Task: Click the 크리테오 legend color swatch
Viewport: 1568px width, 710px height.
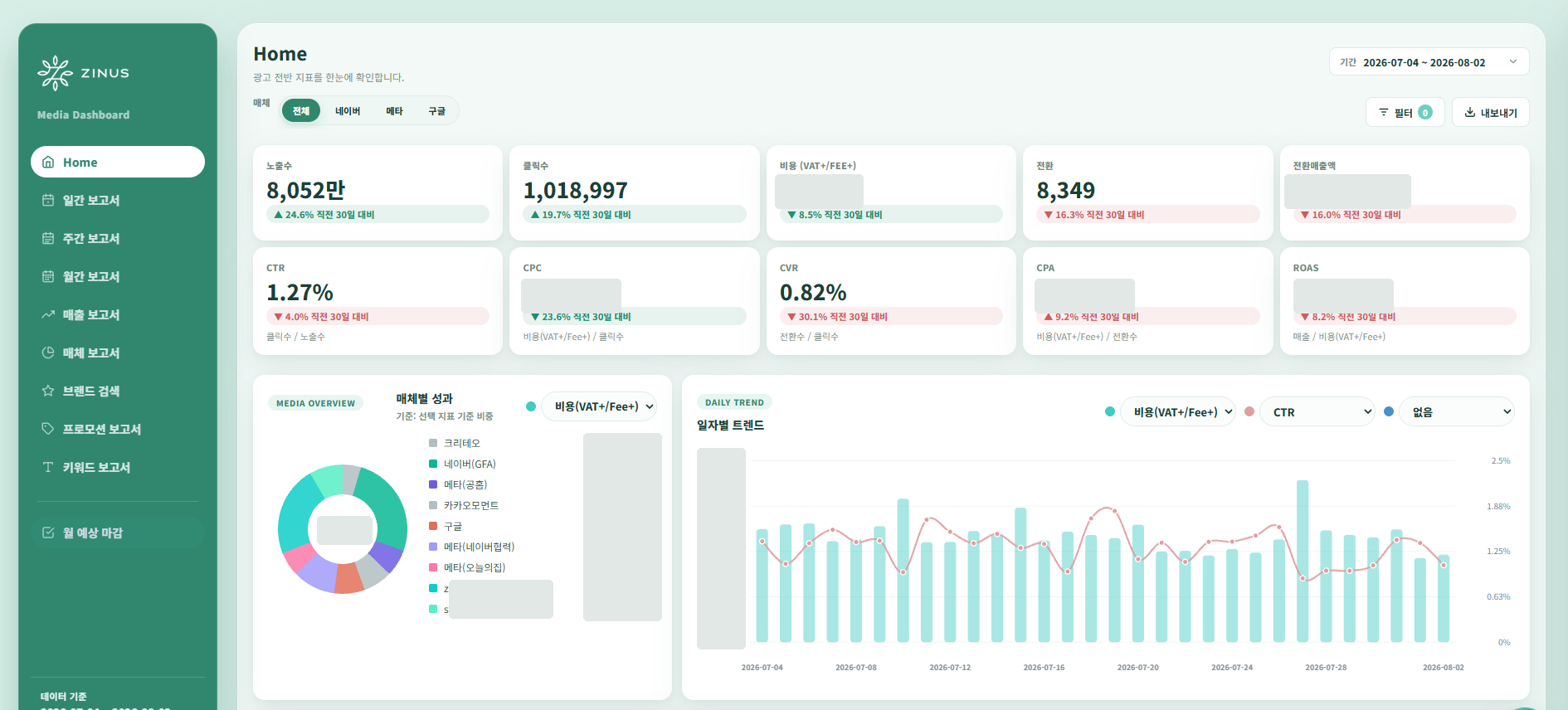Action: [x=433, y=443]
